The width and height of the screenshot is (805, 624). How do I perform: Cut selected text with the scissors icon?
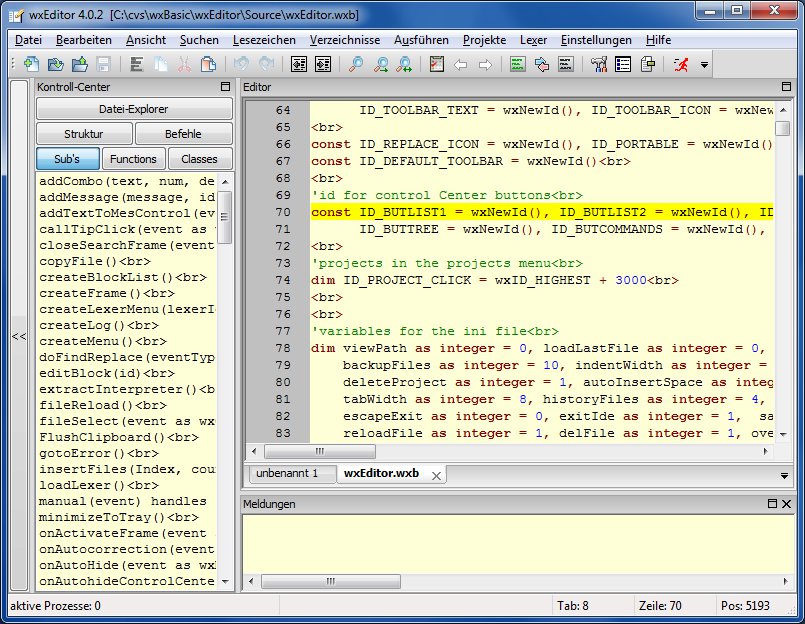[x=186, y=64]
